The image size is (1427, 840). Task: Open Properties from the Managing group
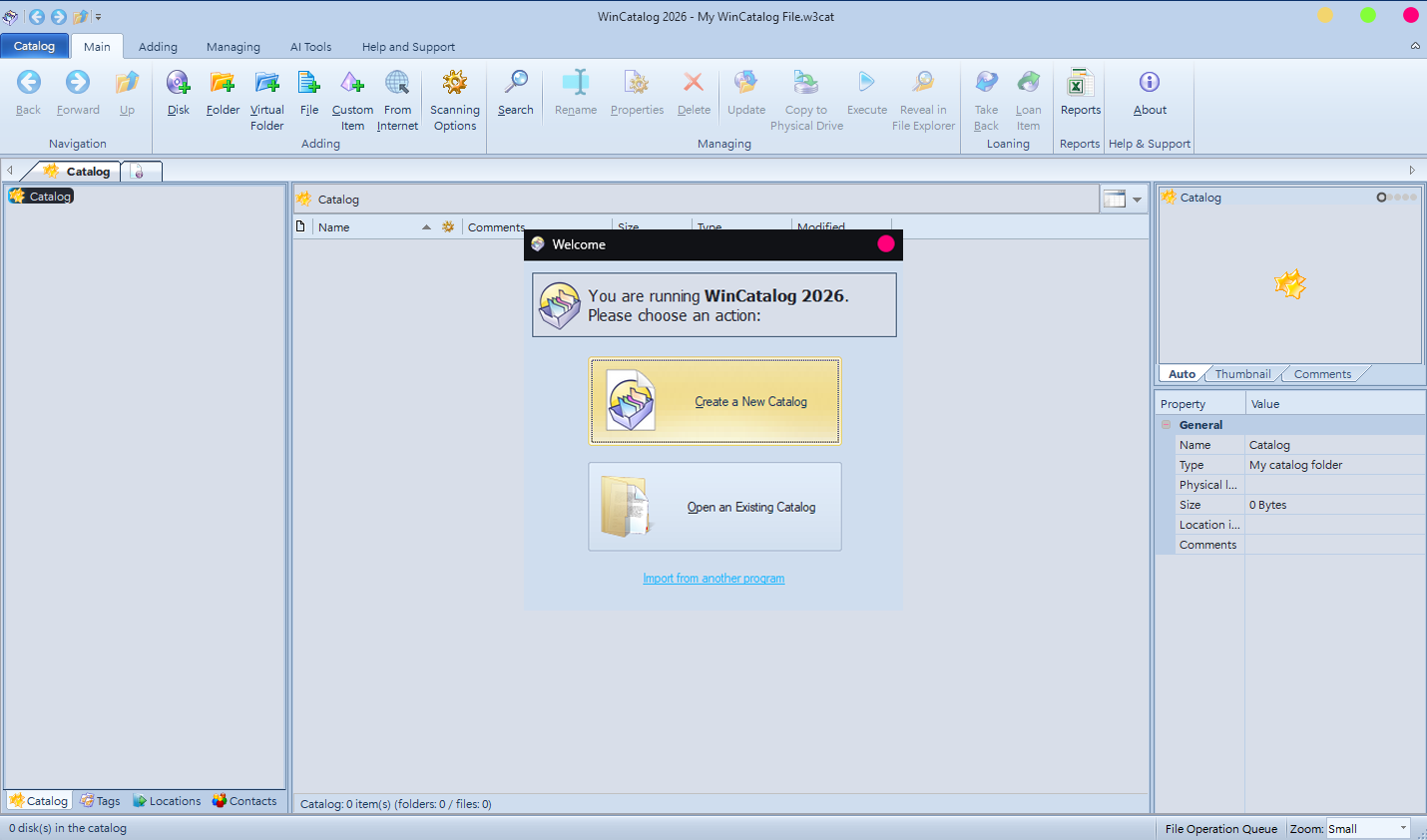(x=637, y=93)
